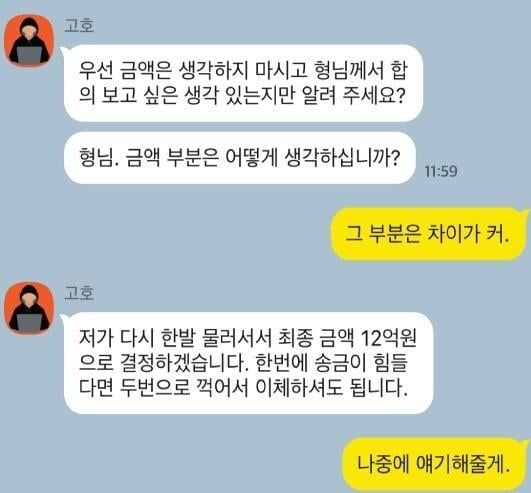Screen dimensions: 531x493
Task: Tap the 형님. 금액 부분은 message bubble
Action: pos(239,158)
